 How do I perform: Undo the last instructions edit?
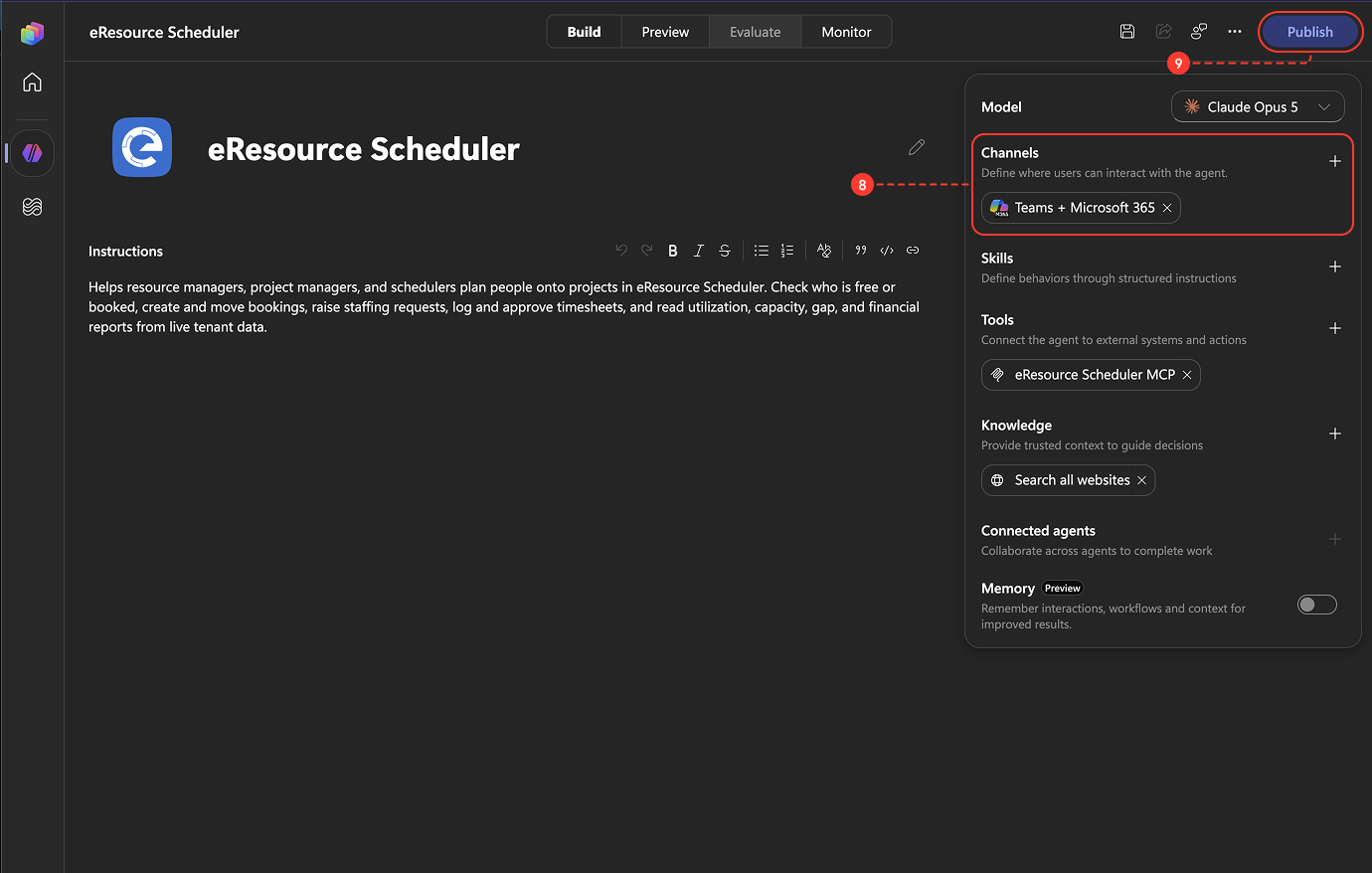(621, 251)
